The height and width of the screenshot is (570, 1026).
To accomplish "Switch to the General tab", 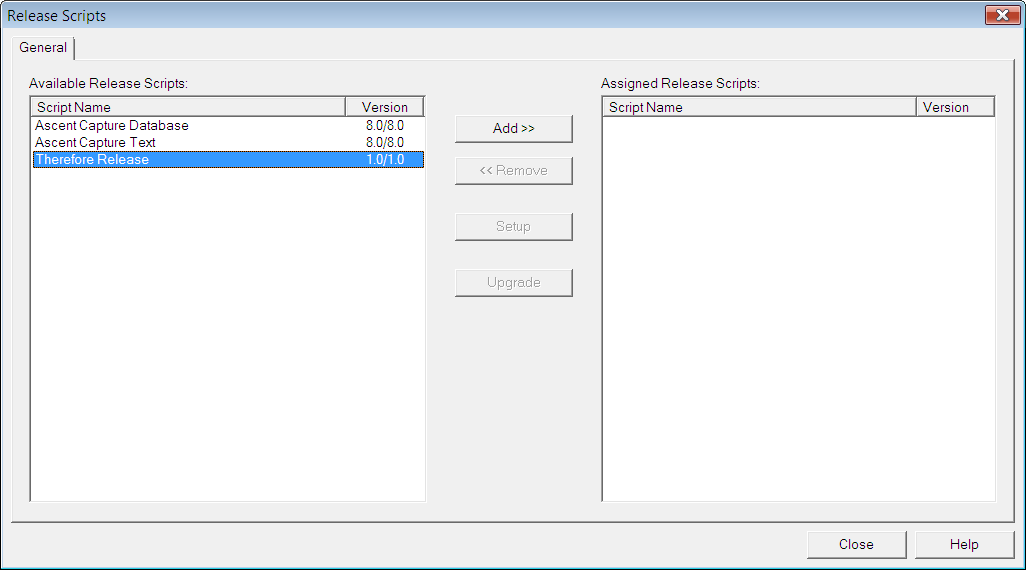I will (x=43, y=48).
